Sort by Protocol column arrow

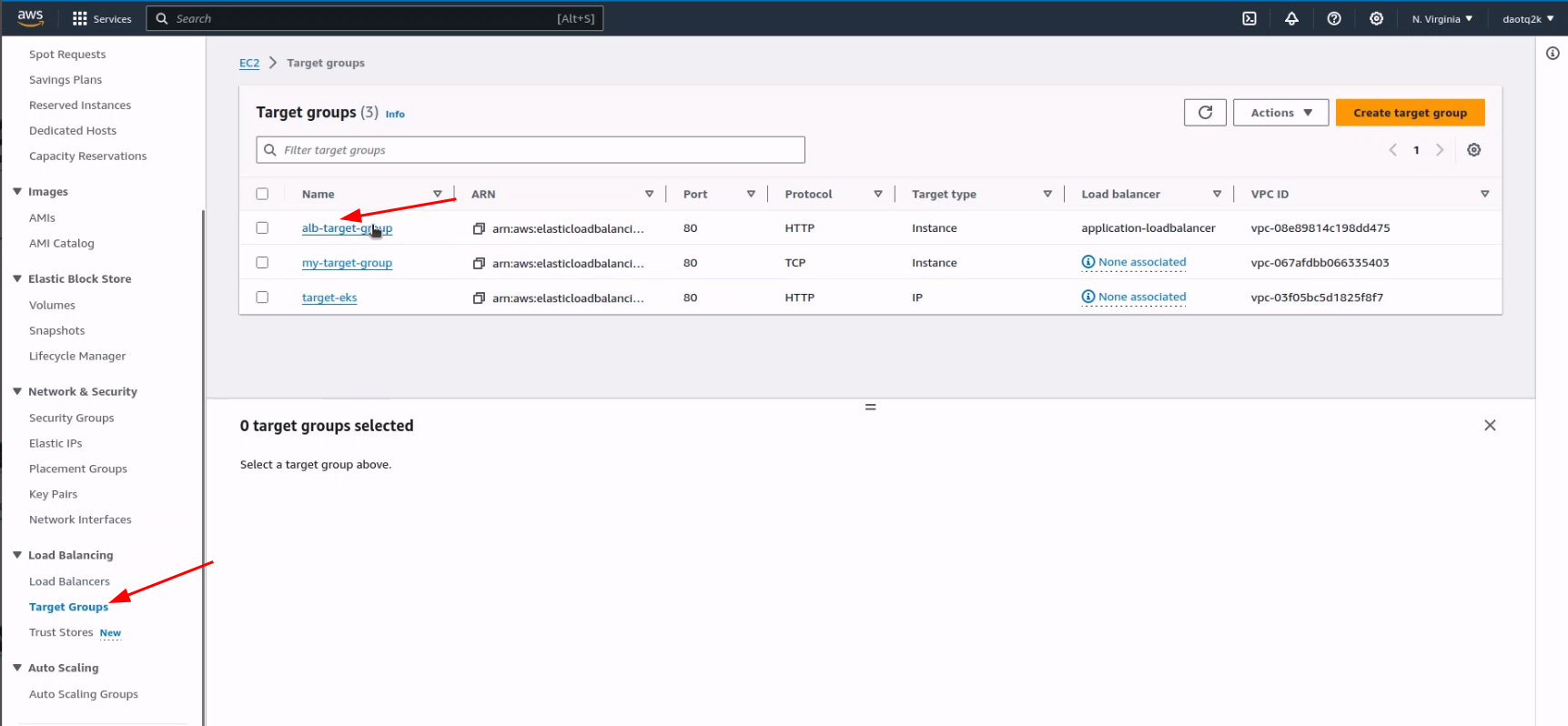click(x=878, y=194)
